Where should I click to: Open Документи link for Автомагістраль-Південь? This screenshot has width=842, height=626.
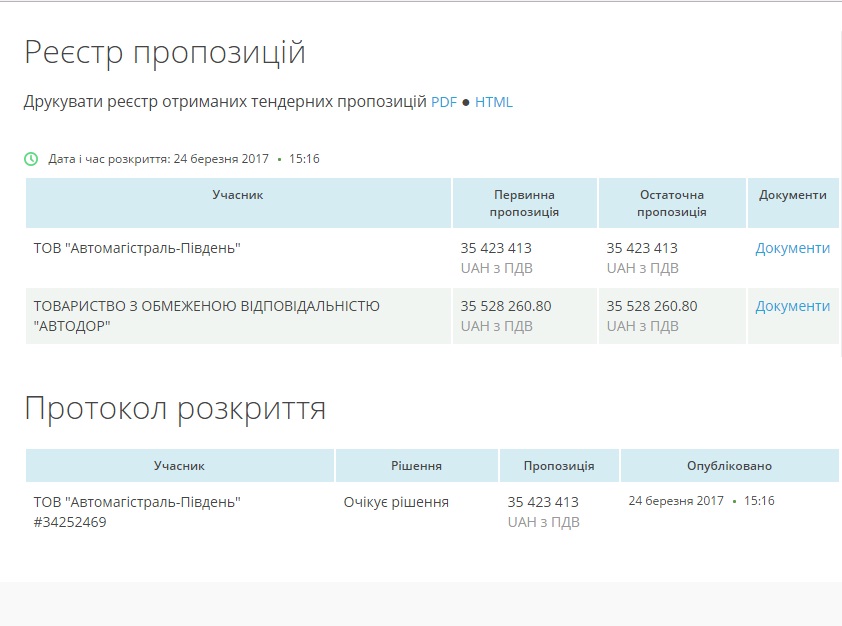click(792, 248)
